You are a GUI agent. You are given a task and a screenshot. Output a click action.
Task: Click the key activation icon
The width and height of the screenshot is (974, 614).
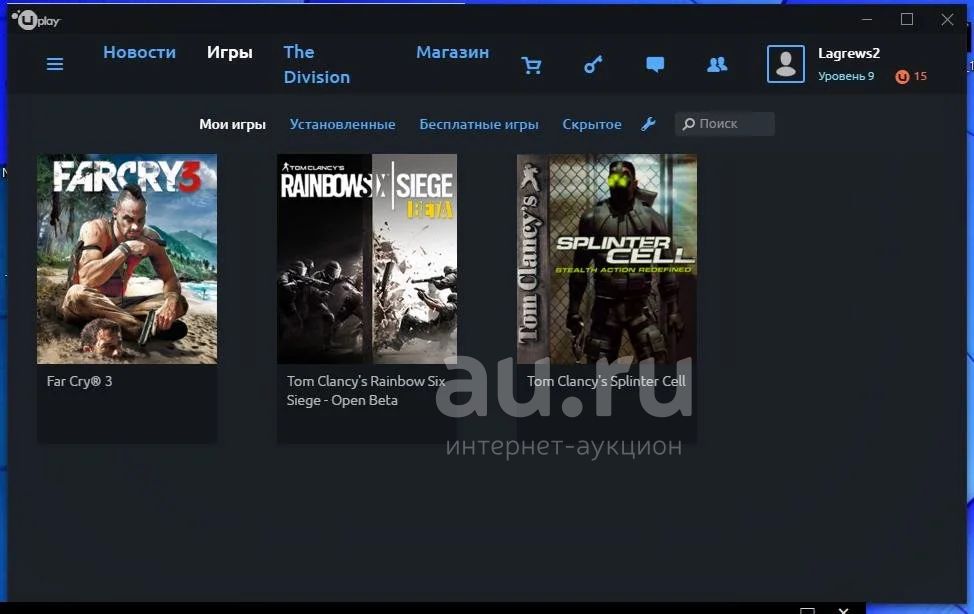593,64
